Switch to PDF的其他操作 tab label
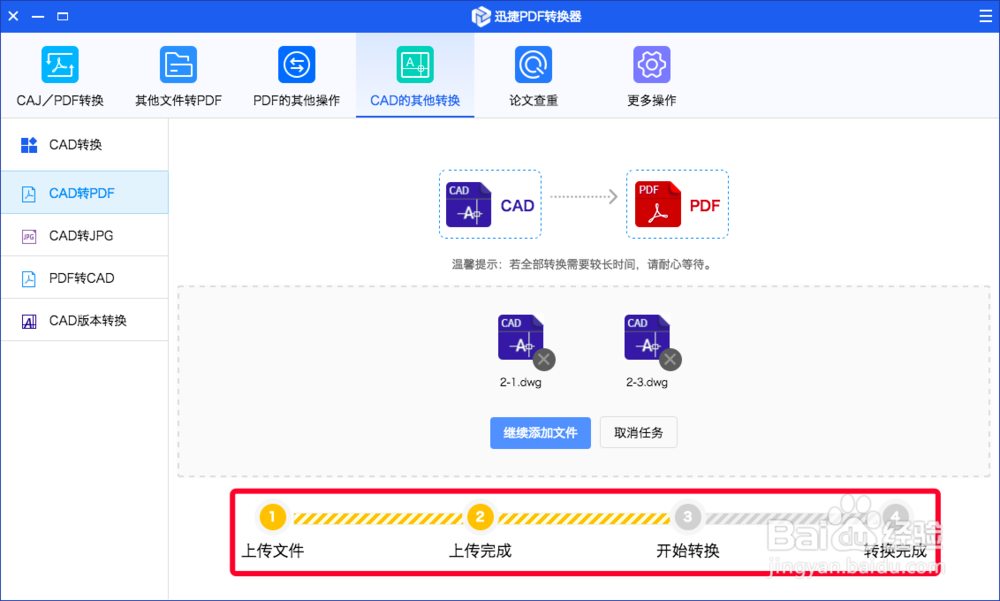The image size is (1000, 601). 297,101
